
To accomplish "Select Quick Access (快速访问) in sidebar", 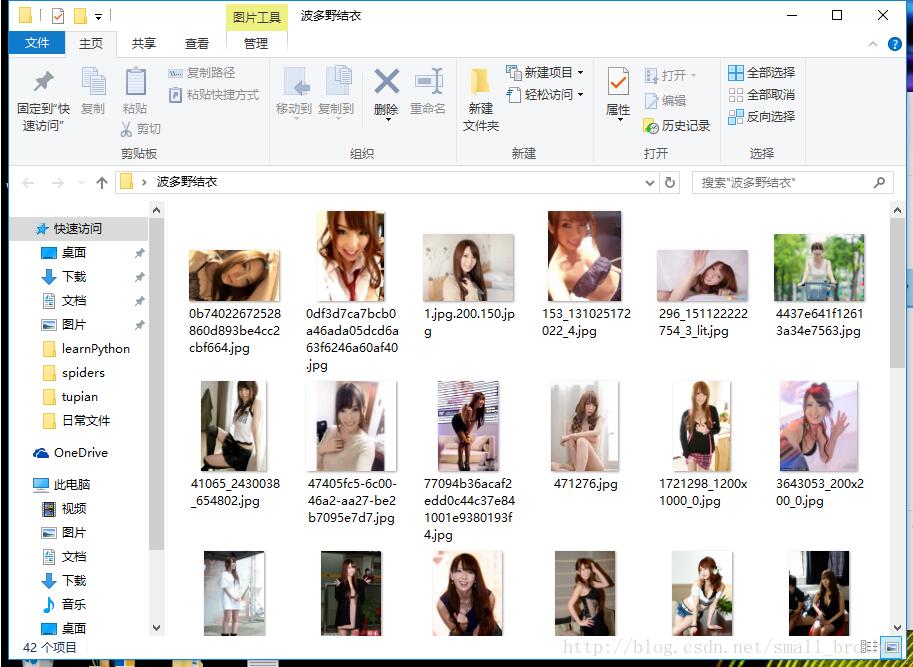I will (79, 229).
